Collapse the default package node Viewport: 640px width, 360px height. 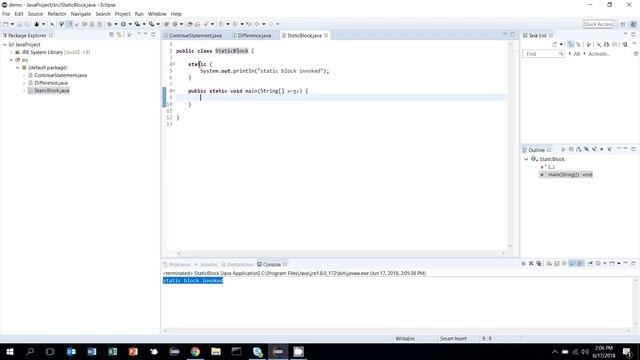tap(18, 68)
